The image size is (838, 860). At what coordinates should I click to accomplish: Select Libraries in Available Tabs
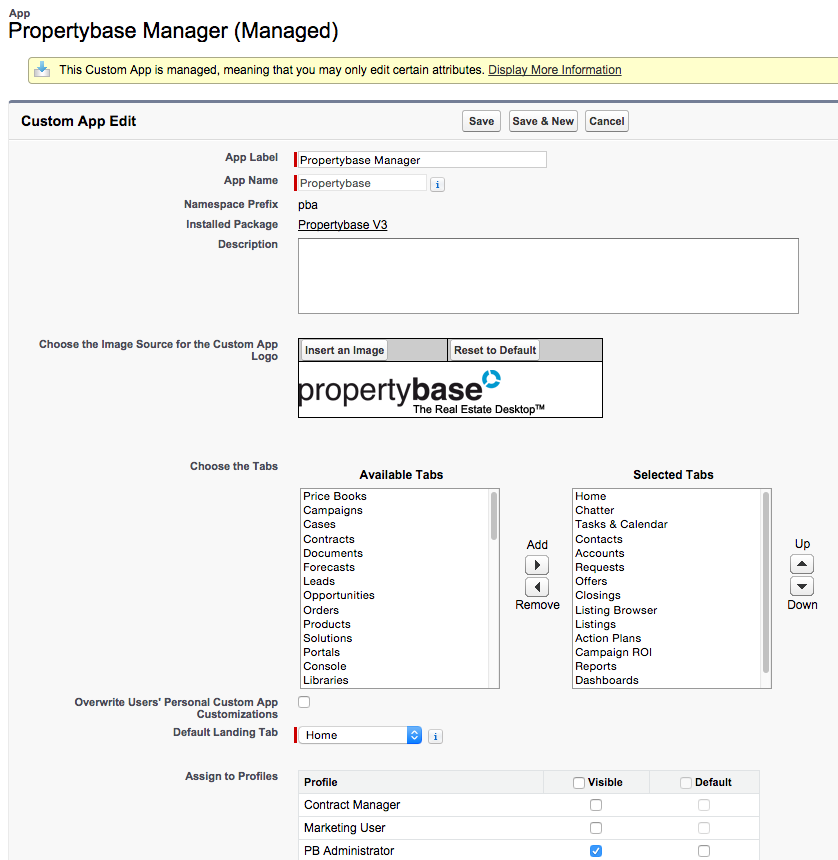coord(325,681)
